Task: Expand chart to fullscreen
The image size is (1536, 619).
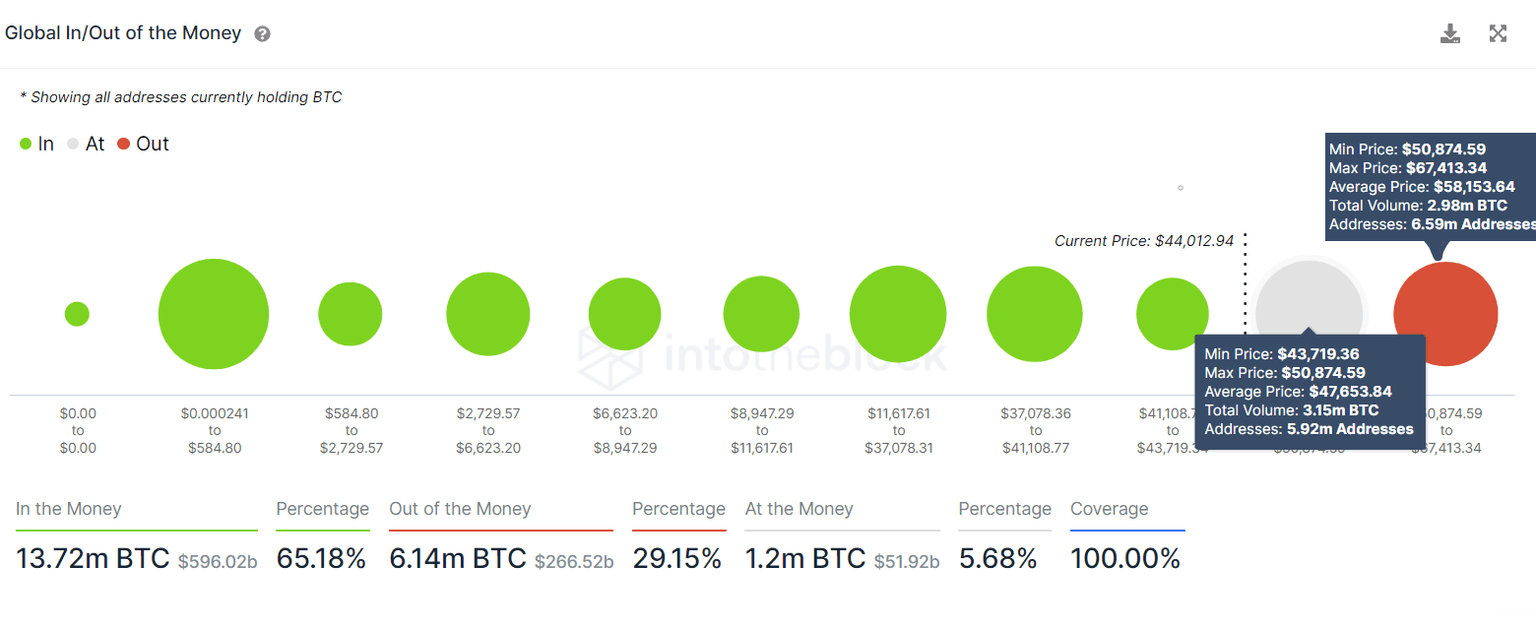Action: click(x=1498, y=34)
